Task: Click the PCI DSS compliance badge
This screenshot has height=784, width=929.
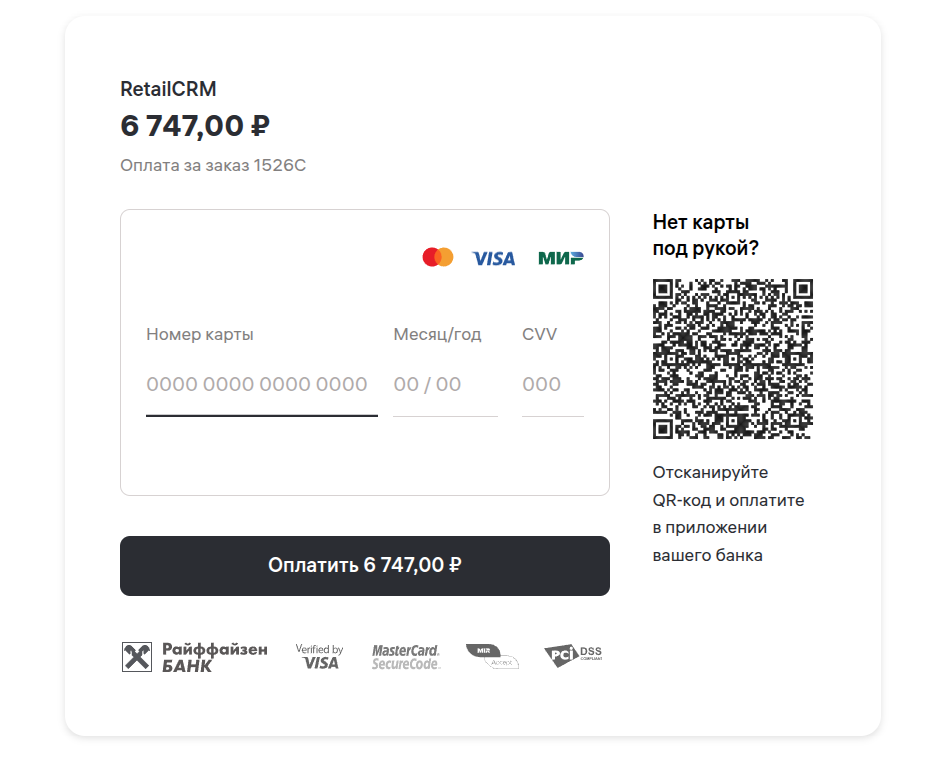Action: (x=573, y=656)
